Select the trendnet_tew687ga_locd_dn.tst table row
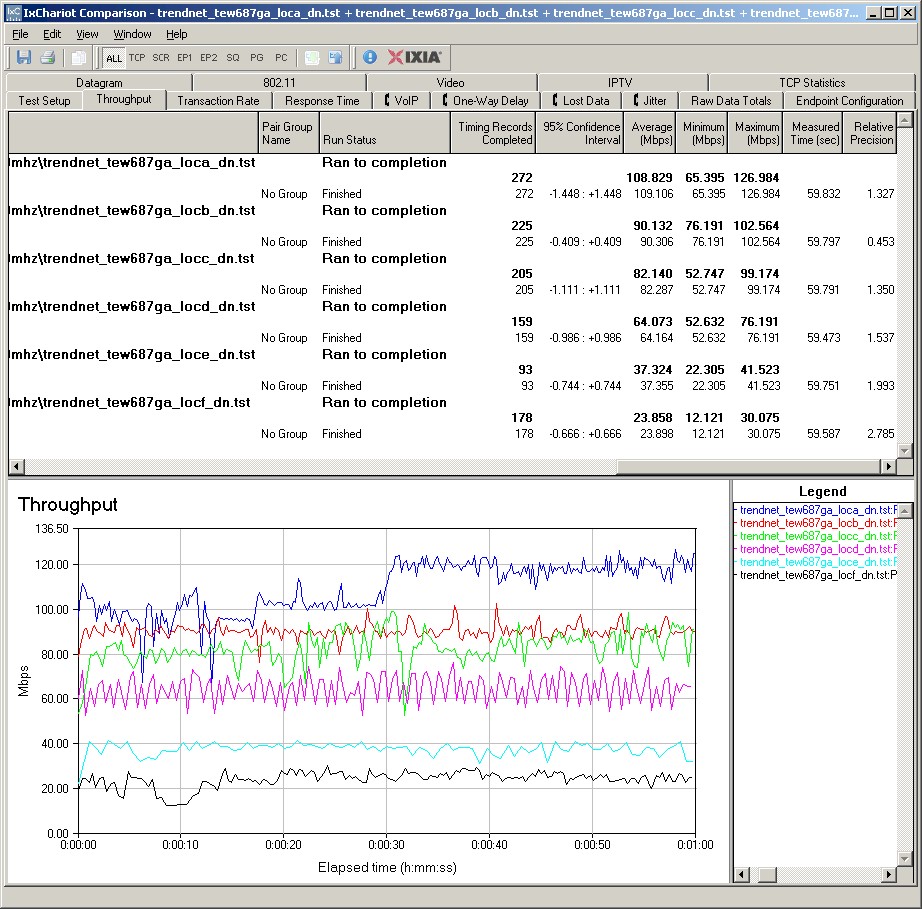This screenshot has height=909, width=922. (452, 306)
